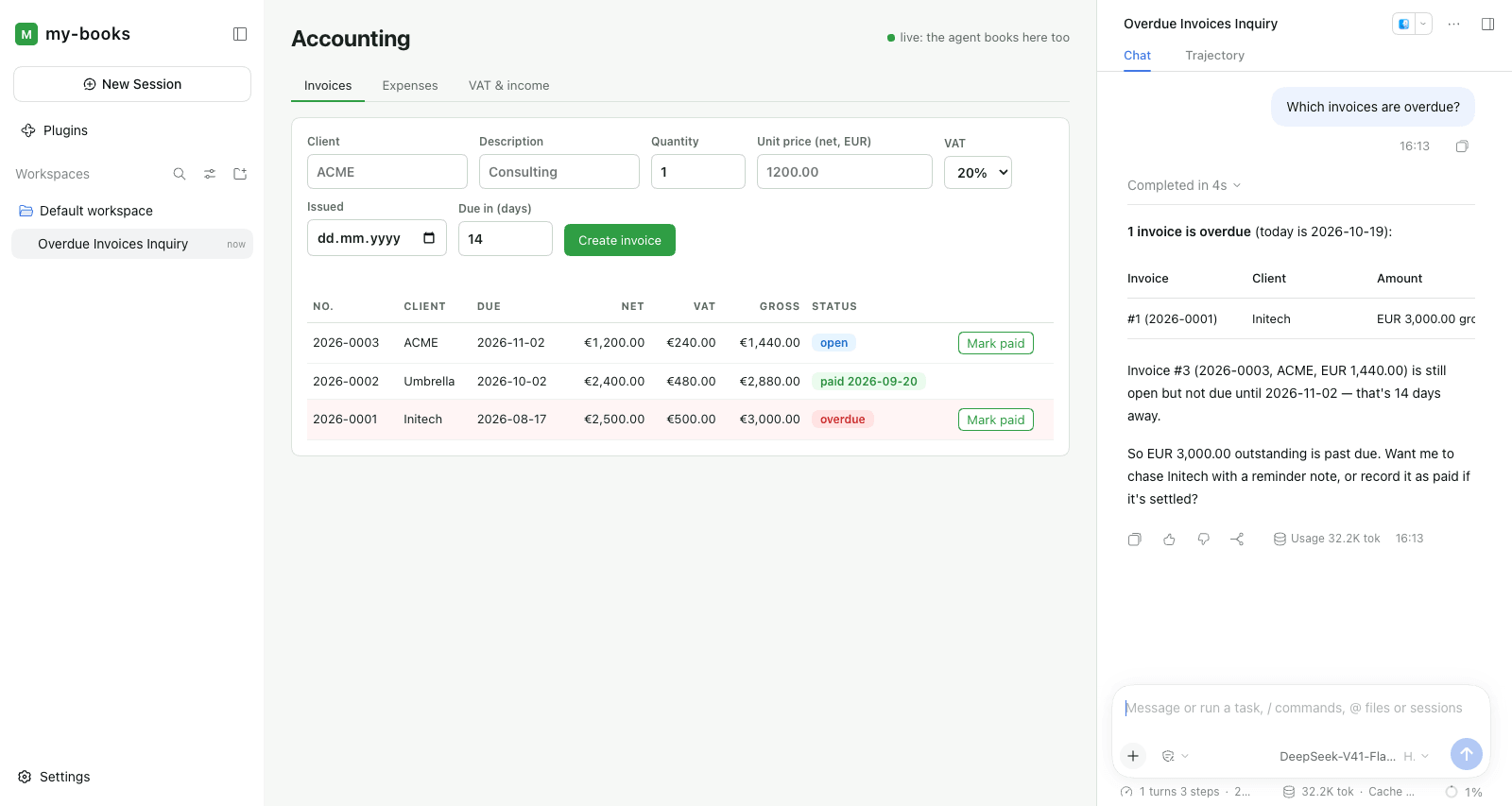Open the Overdue Invoices Inquiry session in sidebar

pyautogui.click(x=132, y=244)
